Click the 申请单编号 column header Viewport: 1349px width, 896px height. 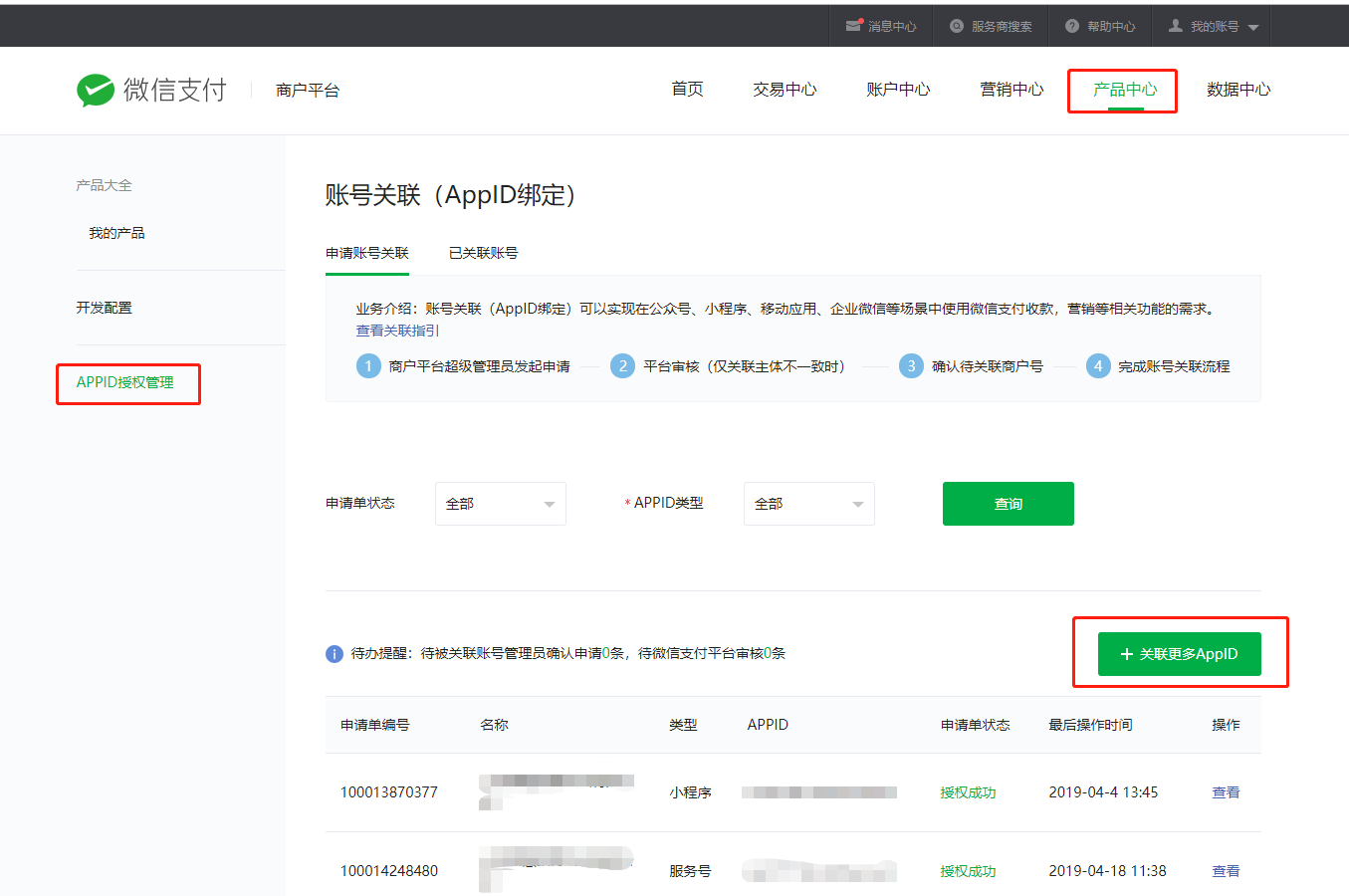(375, 725)
